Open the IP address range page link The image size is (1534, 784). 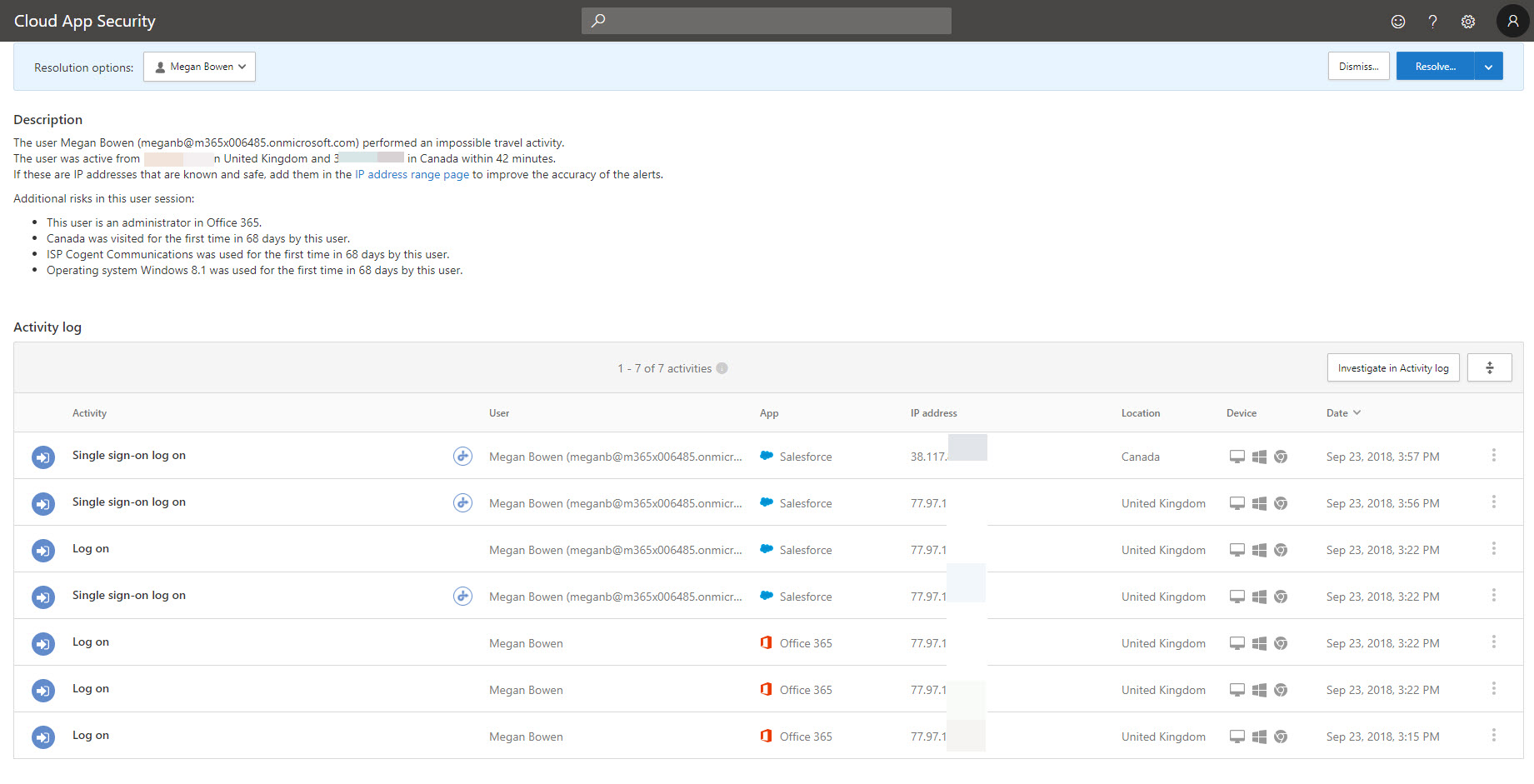click(412, 175)
